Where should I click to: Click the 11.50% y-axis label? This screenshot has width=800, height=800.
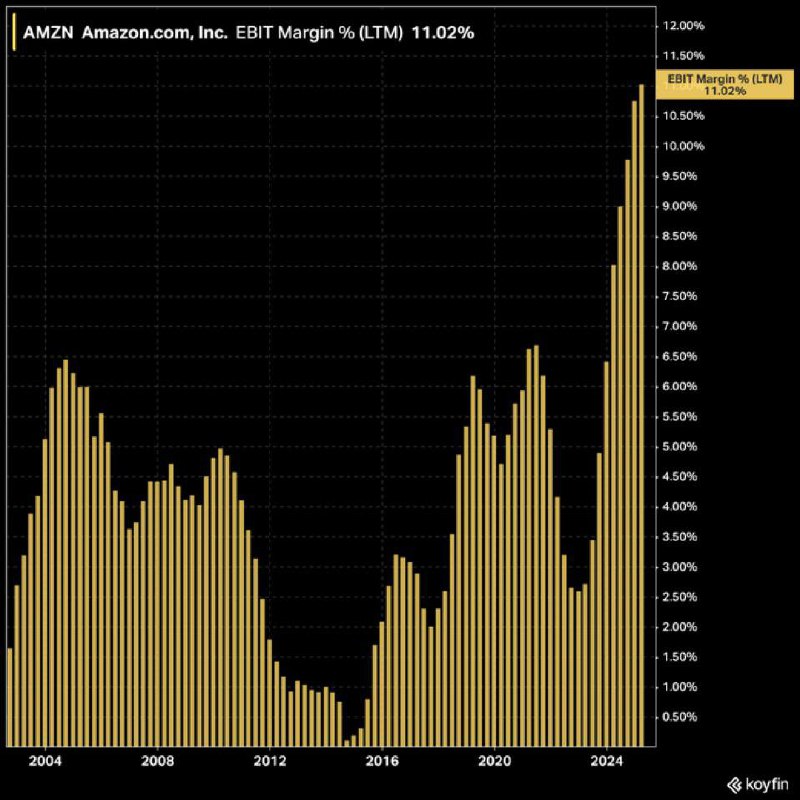pos(683,56)
